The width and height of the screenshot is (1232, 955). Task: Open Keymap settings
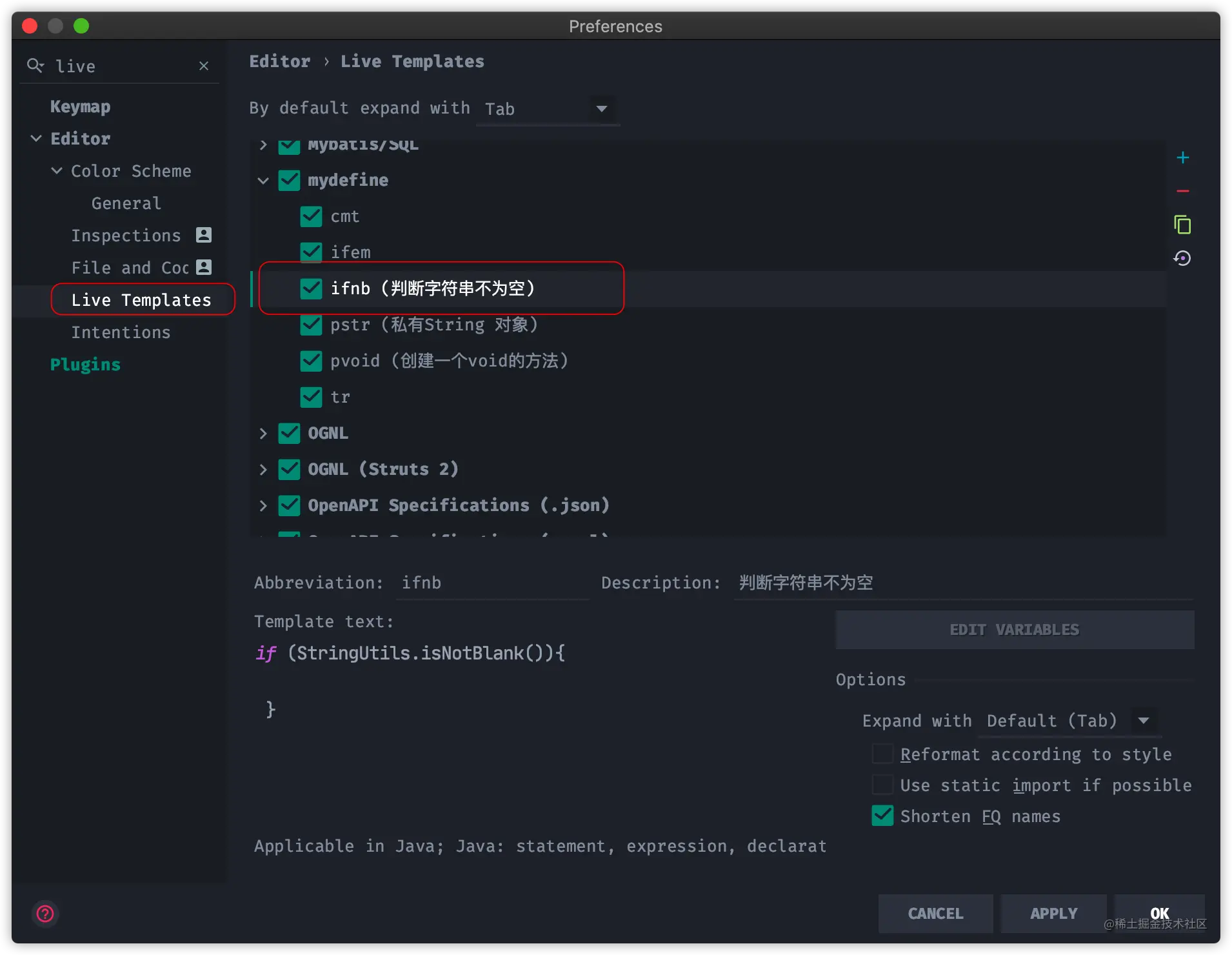(80, 106)
